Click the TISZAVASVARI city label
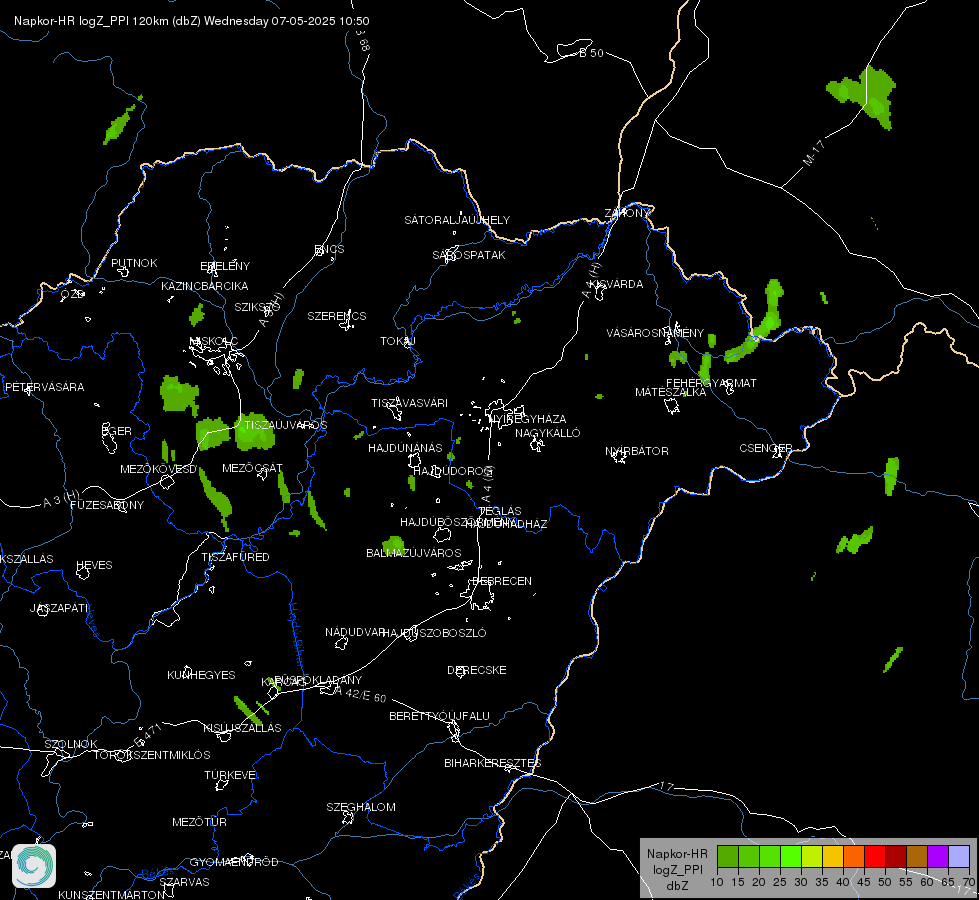The width and height of the screenshot is (979, 900). [x=410, y=403]
